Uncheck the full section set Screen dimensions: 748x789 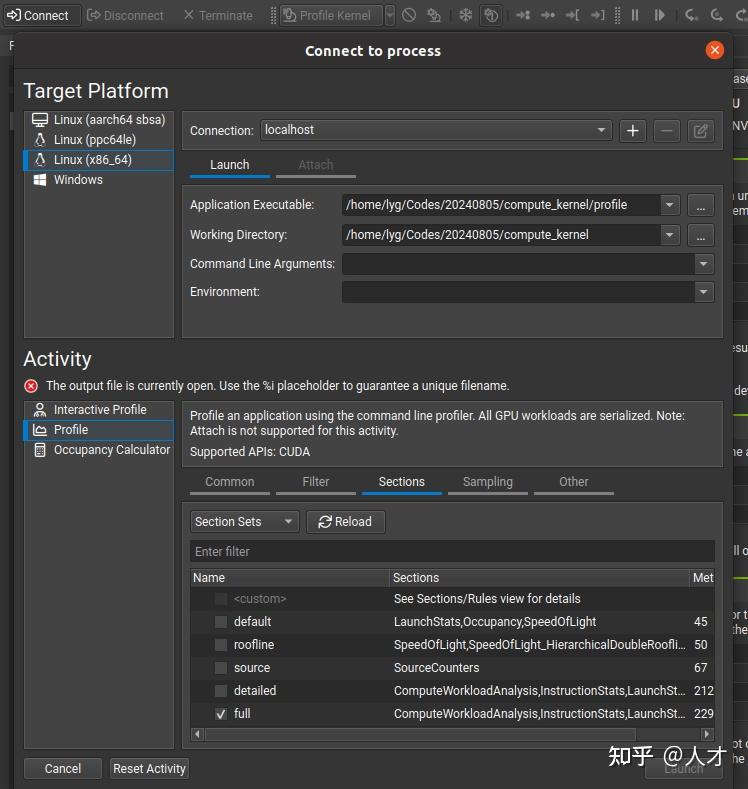pyautogui.click(x=221, y=714)
